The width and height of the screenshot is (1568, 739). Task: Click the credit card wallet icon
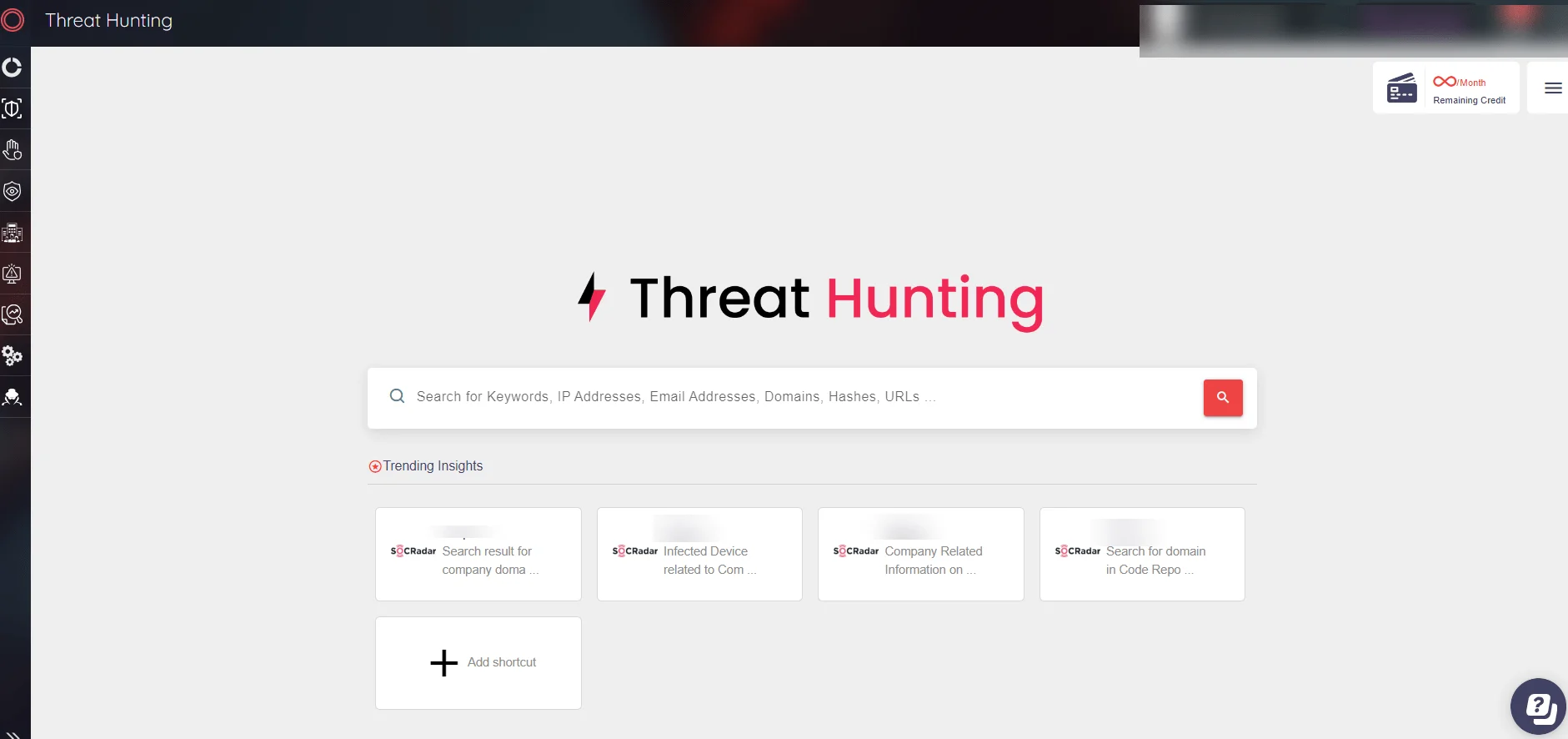coord(1401,88)
